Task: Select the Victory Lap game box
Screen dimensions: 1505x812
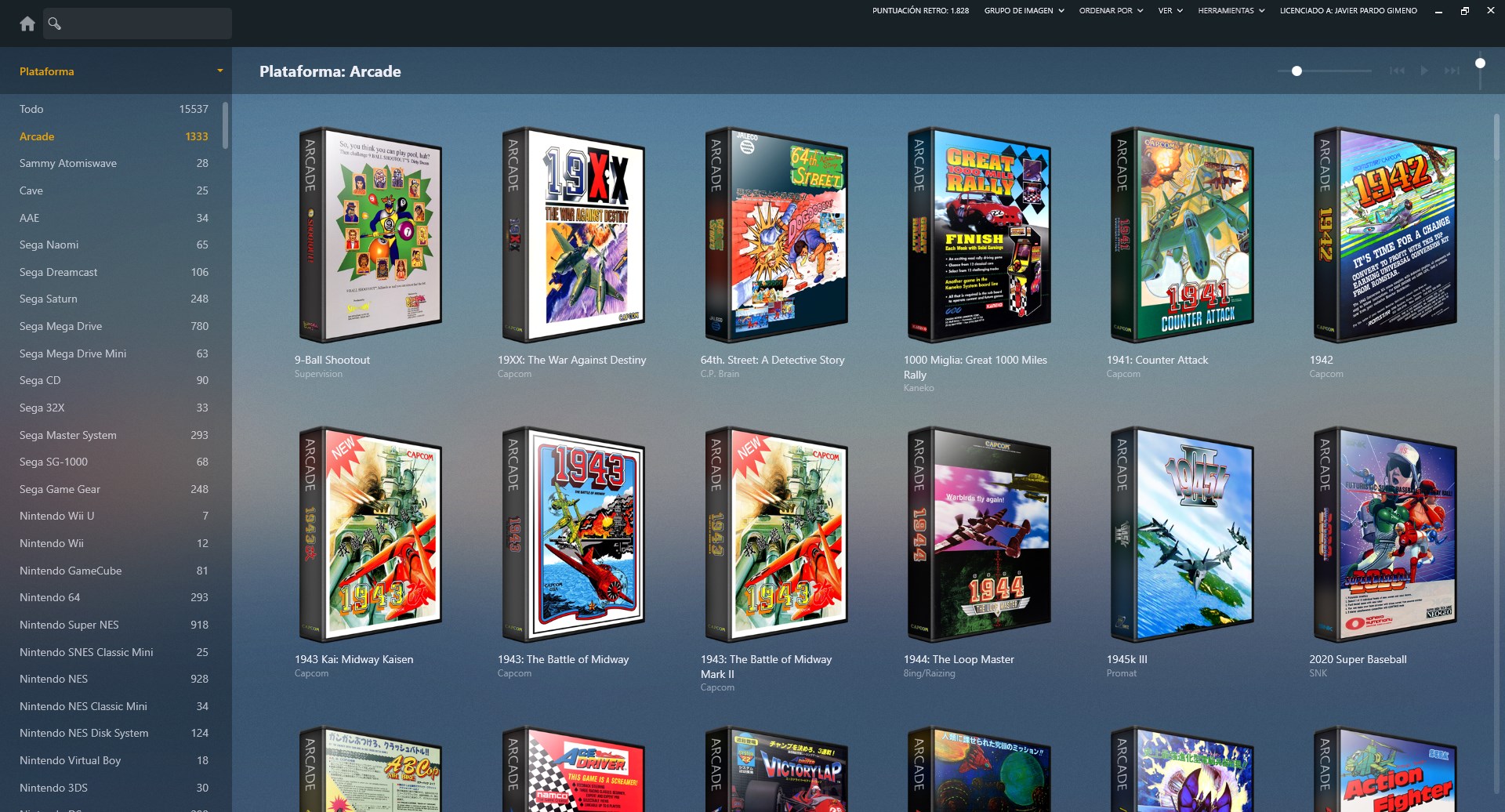Action: [x=777, y=769]
